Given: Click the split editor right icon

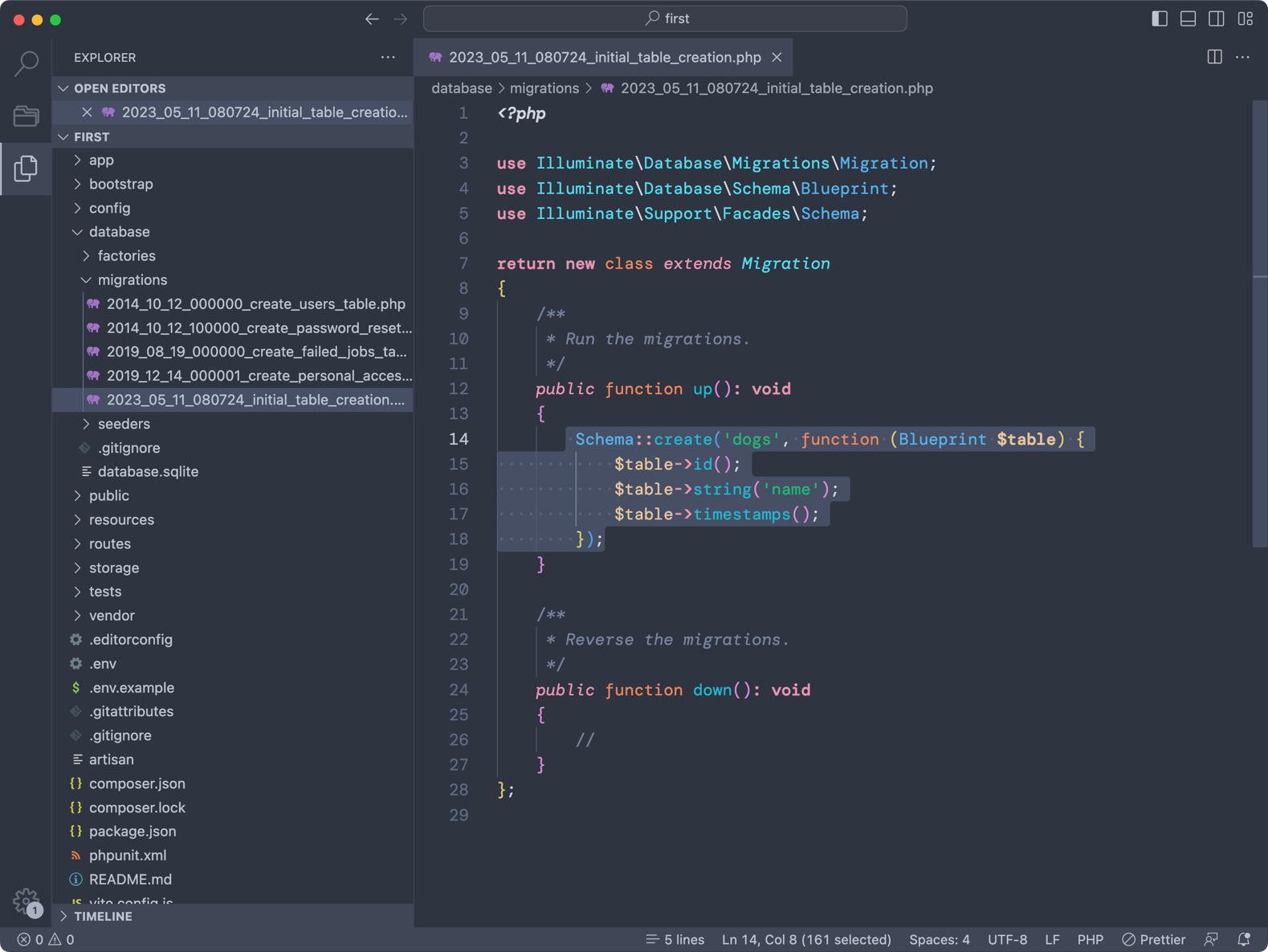Looking at the screenshot, I should click(1214, 57).
